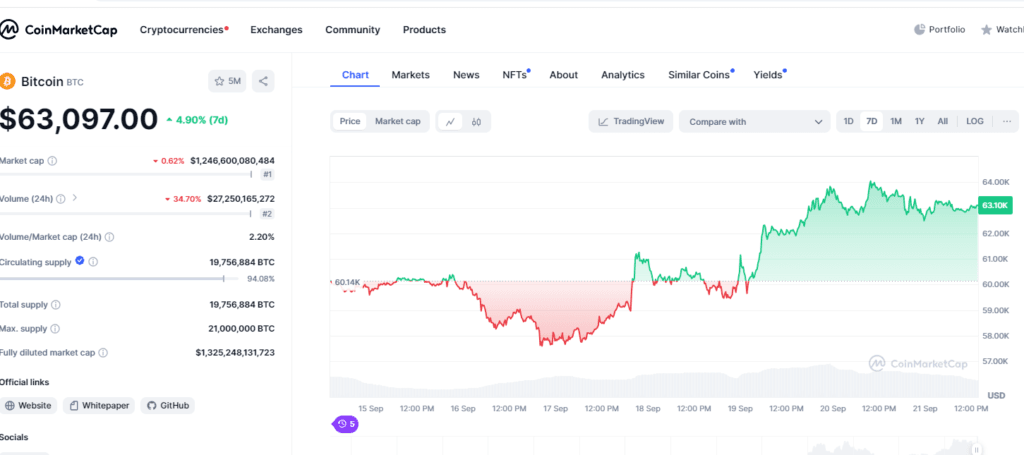Switch to the About tab
This screenshot has width=1024, height=455.
pyautogui.click(x=564, y=75)
